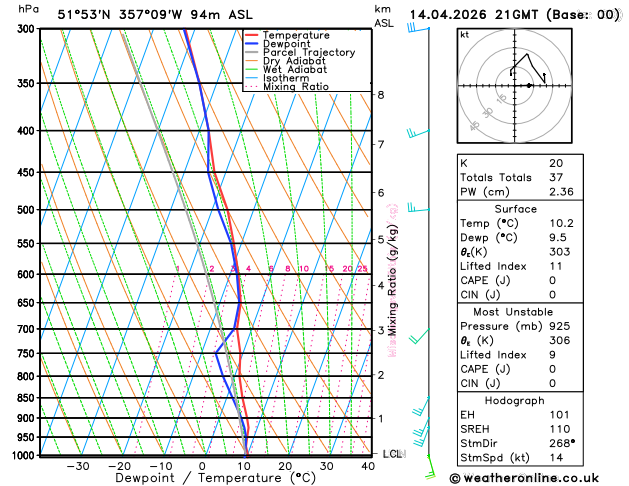Click the 950 pressure level label
This screenshot has height=486, width=629.
[x=28, y=437]
